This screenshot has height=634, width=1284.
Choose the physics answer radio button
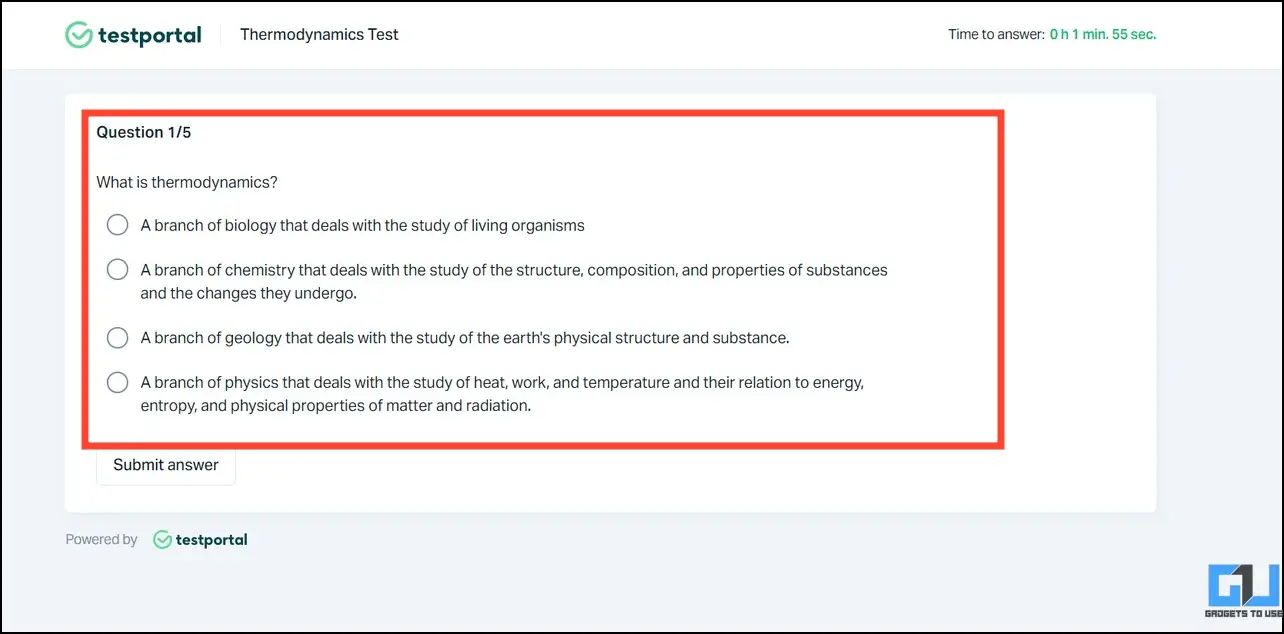point(118,383)
